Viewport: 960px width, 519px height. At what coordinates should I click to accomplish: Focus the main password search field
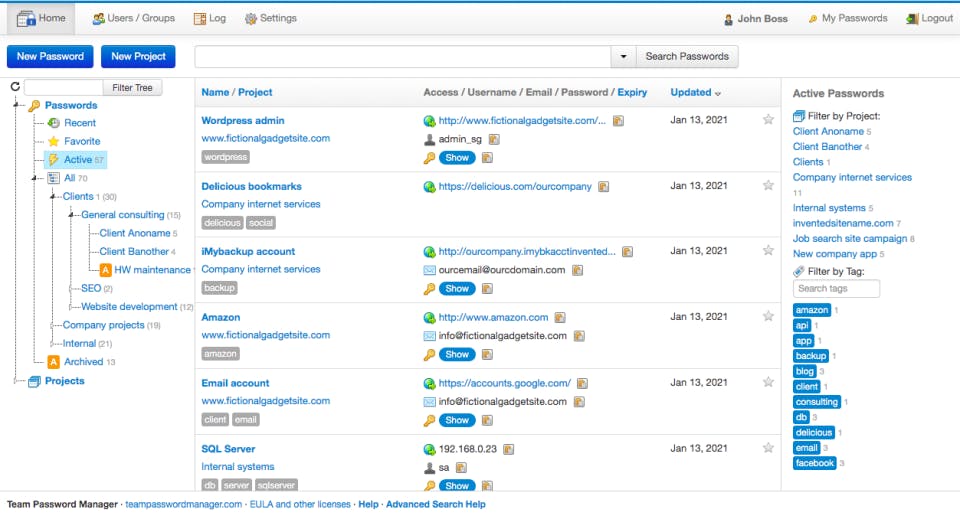coord(403,56)
